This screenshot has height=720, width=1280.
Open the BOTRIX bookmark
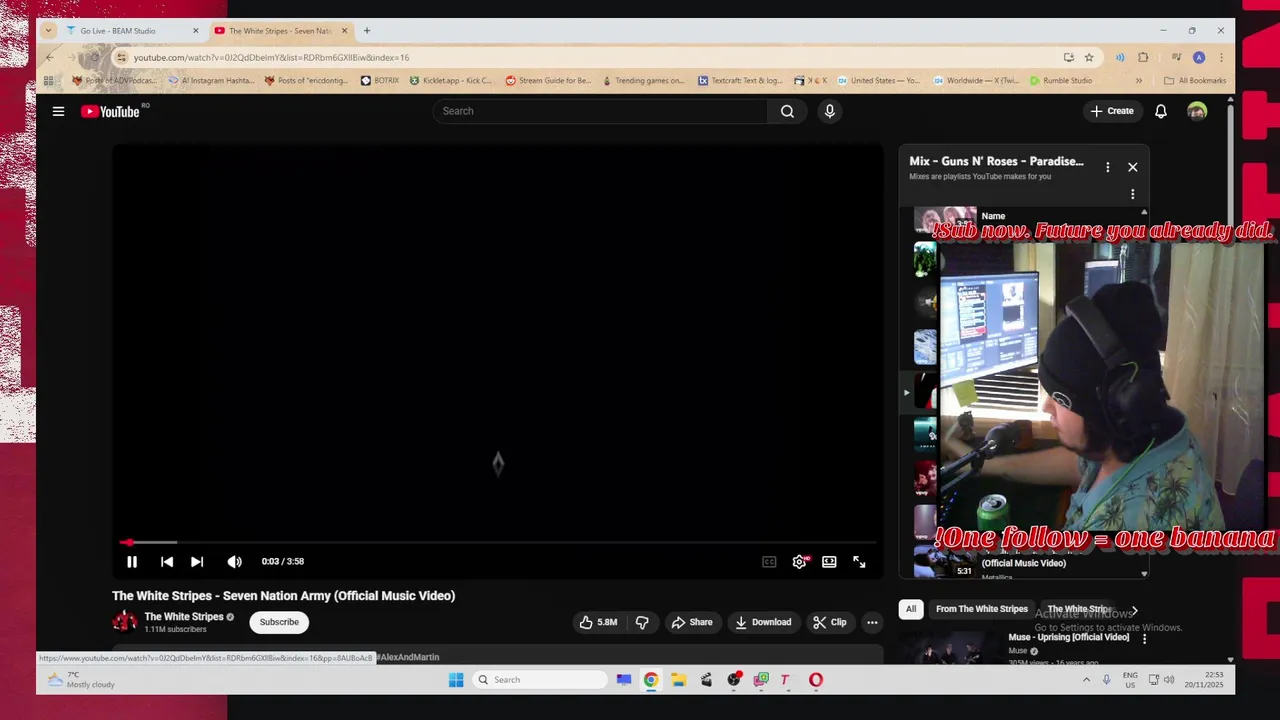tap(380, 81)
